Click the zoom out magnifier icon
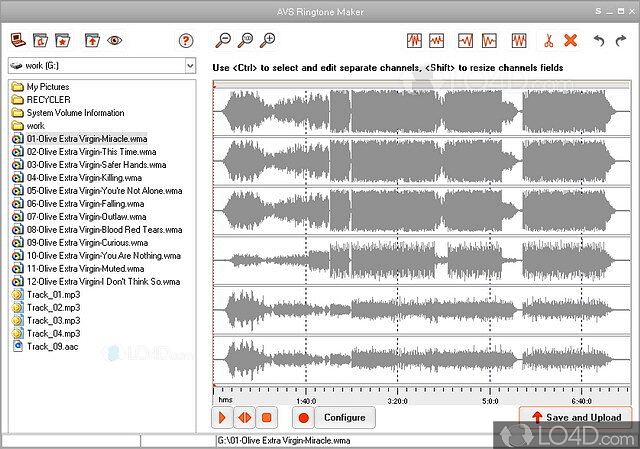This screenshot has height=449, width=640. tap(223, 41)
